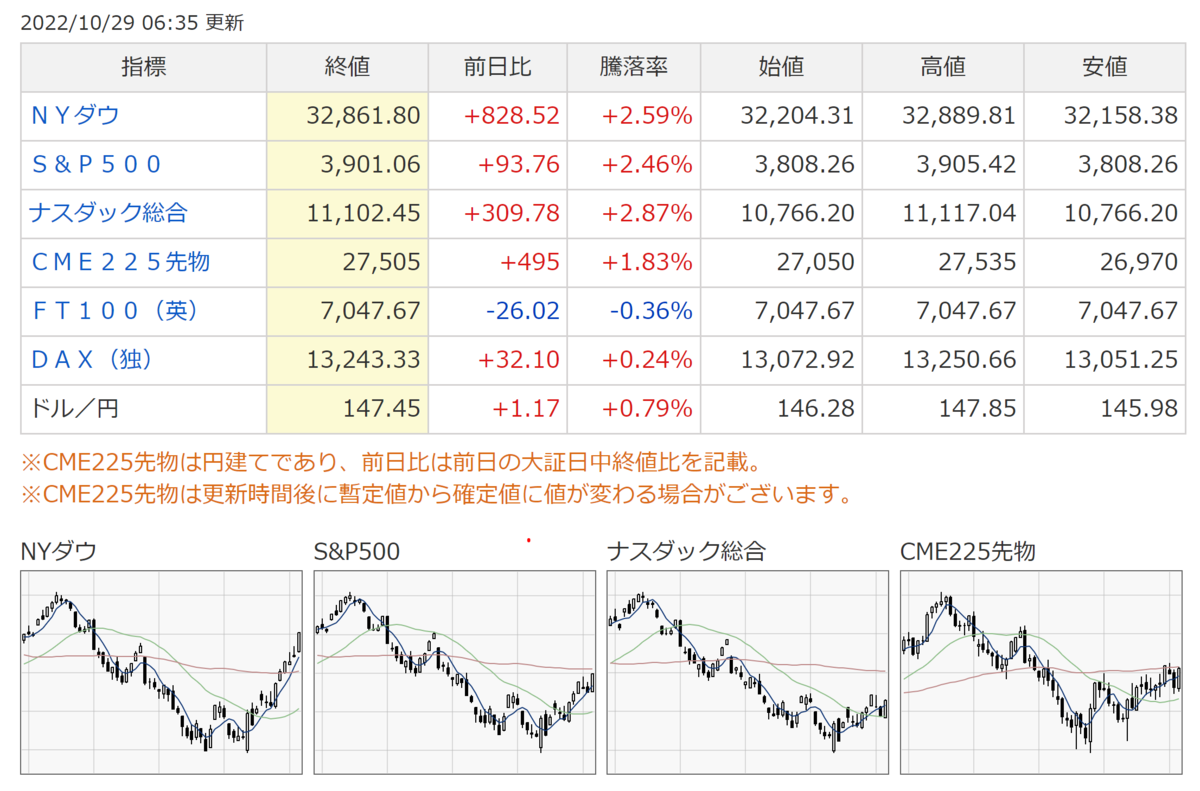Click the 終値 column header

pos(347,67)
